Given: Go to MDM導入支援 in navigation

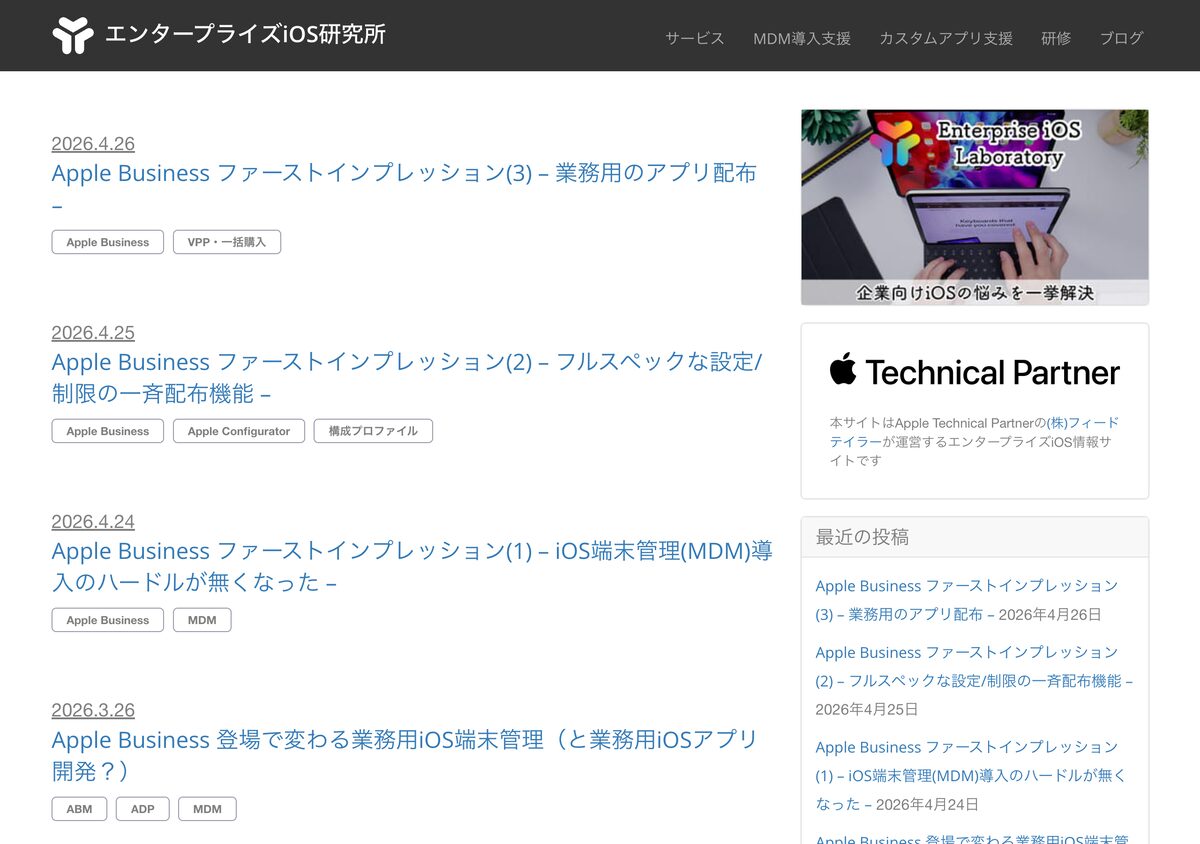Looking at the screenshot, I should click(x=802, y=38).
